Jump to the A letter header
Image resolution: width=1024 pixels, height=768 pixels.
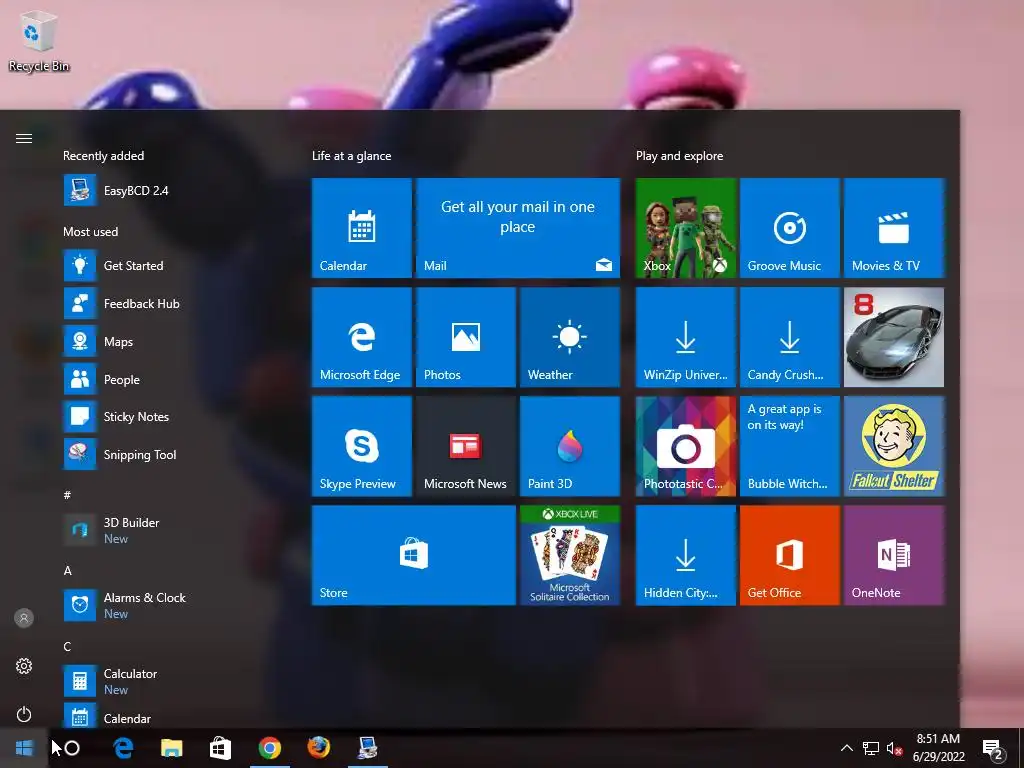[x=67, y=571]
